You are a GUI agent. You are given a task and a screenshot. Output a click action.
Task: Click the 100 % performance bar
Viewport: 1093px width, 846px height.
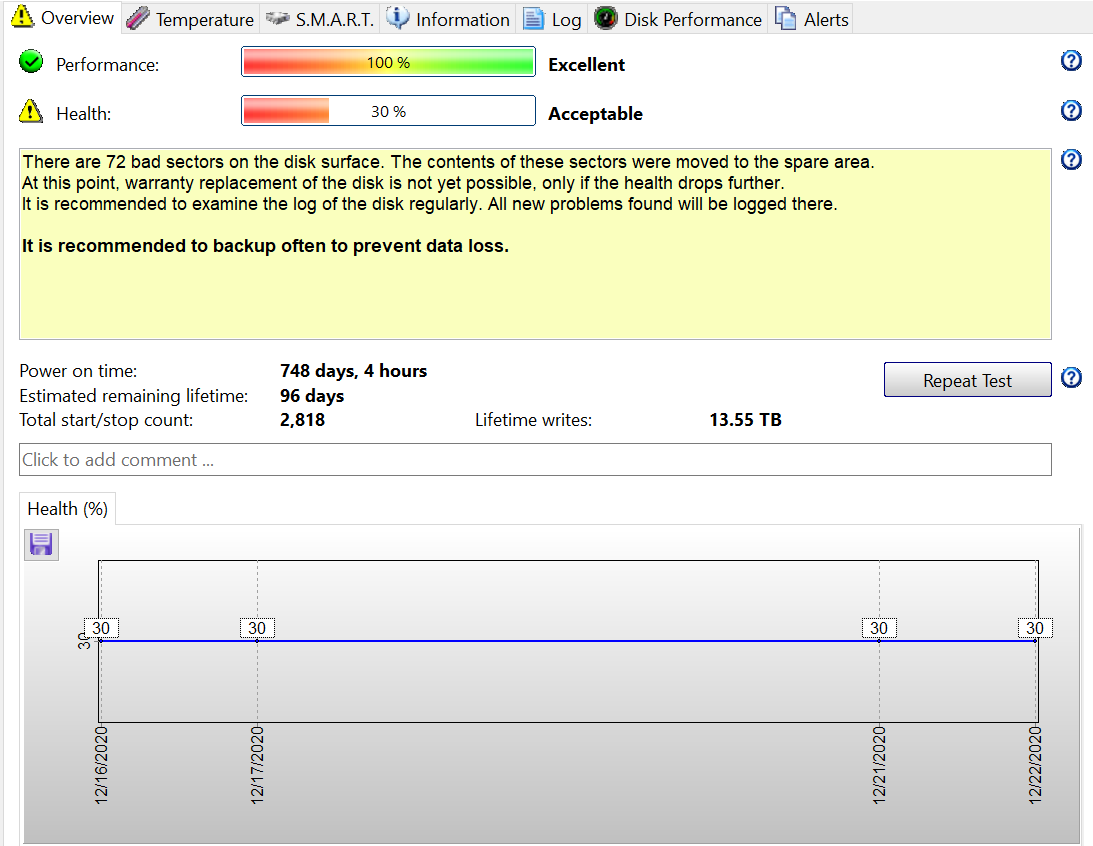(388, 62)
